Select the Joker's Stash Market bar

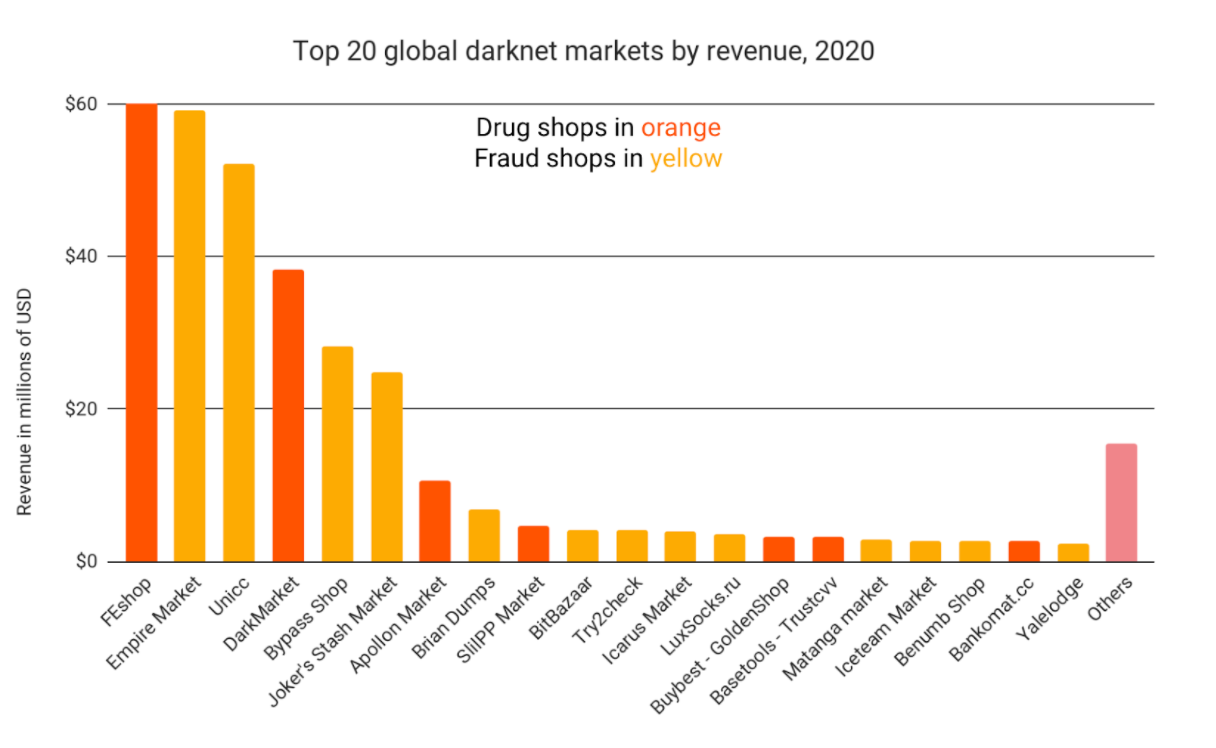pos(387,467)
